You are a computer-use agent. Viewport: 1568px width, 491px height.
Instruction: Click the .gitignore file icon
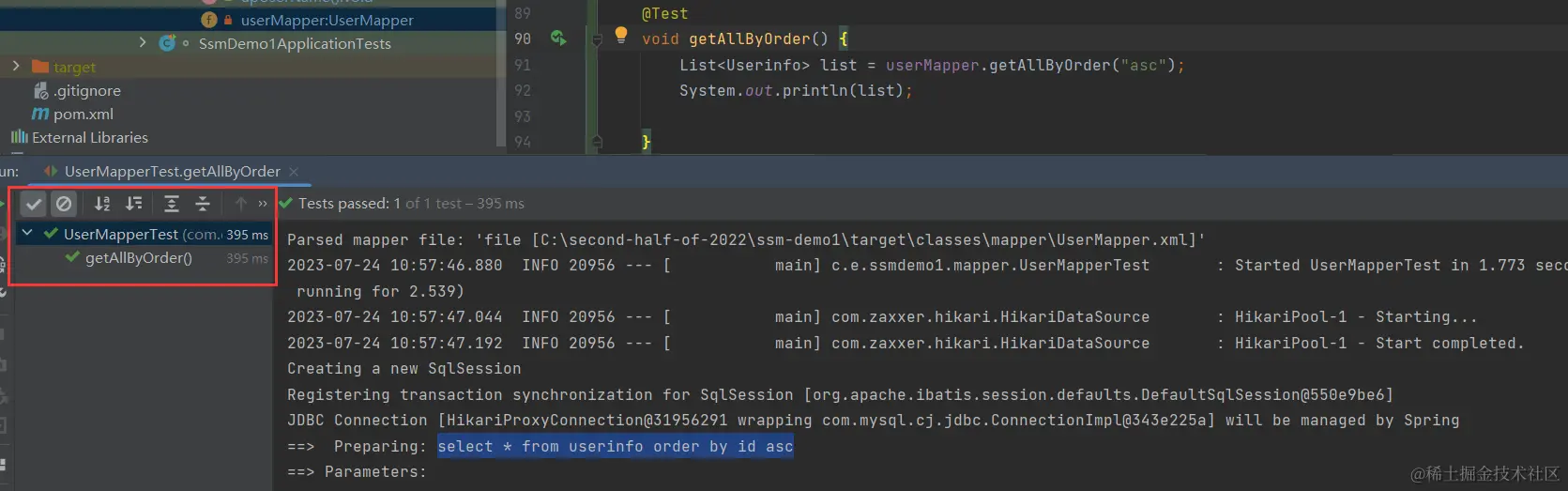40,91
